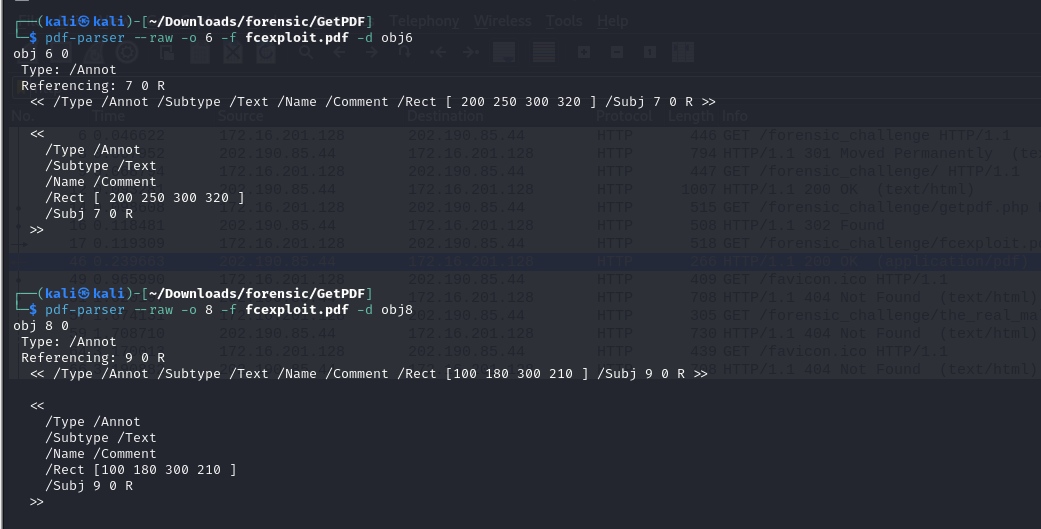
Task: Go forward using right arrow toolbar icon
Action: (x=370, y=52)
